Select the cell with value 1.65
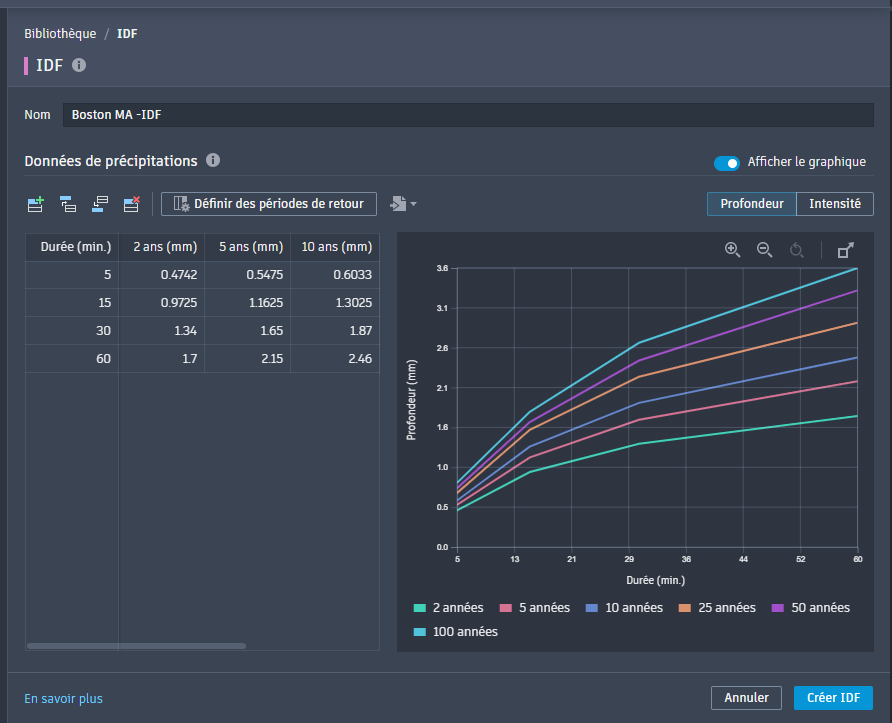This screenshot has width=892, height=723. [247, 330]
